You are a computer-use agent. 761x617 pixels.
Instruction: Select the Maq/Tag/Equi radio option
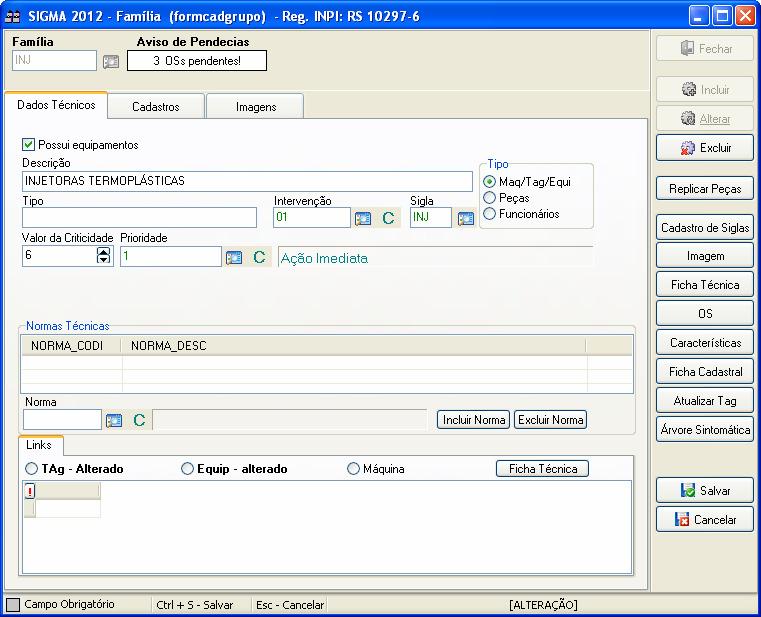click(489, 182)
